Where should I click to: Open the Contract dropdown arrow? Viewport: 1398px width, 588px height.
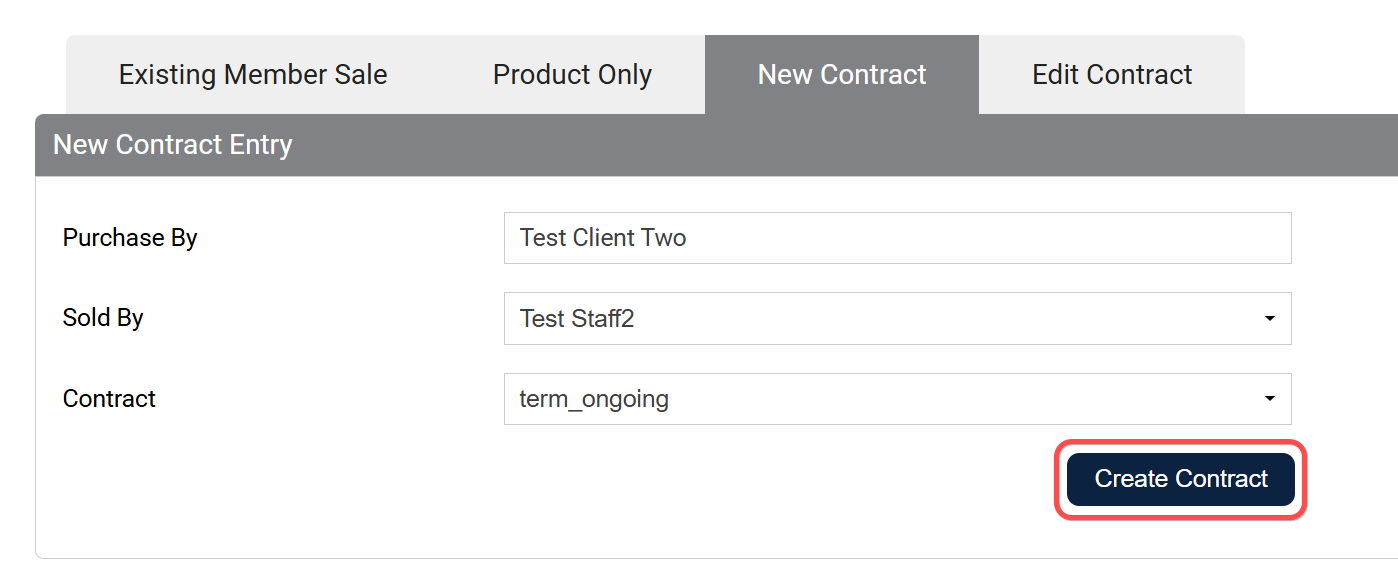coord(1268,398)
